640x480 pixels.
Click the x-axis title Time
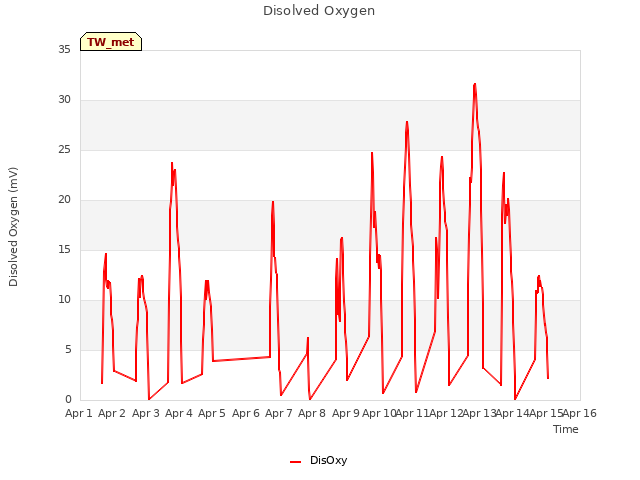566,429
